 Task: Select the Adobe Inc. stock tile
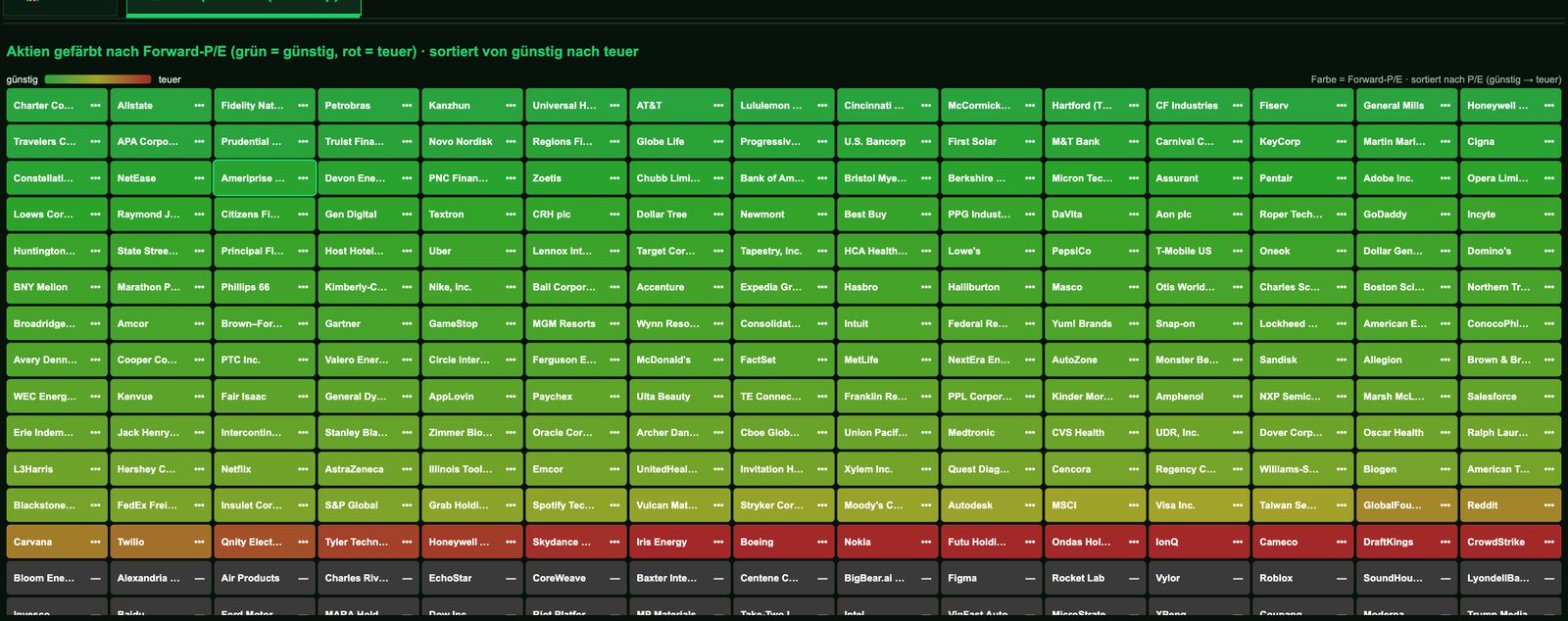click(1405, 178)
